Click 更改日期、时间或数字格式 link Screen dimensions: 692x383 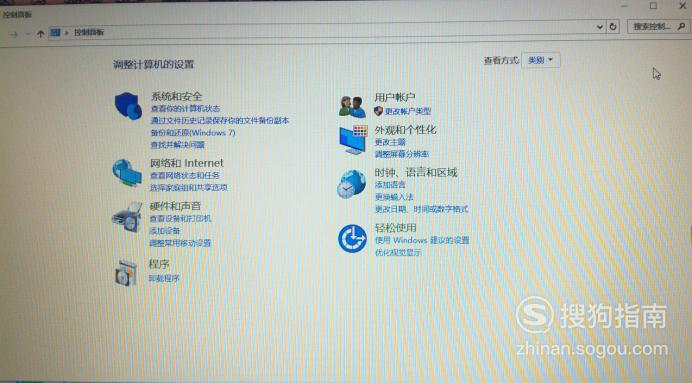421,209
